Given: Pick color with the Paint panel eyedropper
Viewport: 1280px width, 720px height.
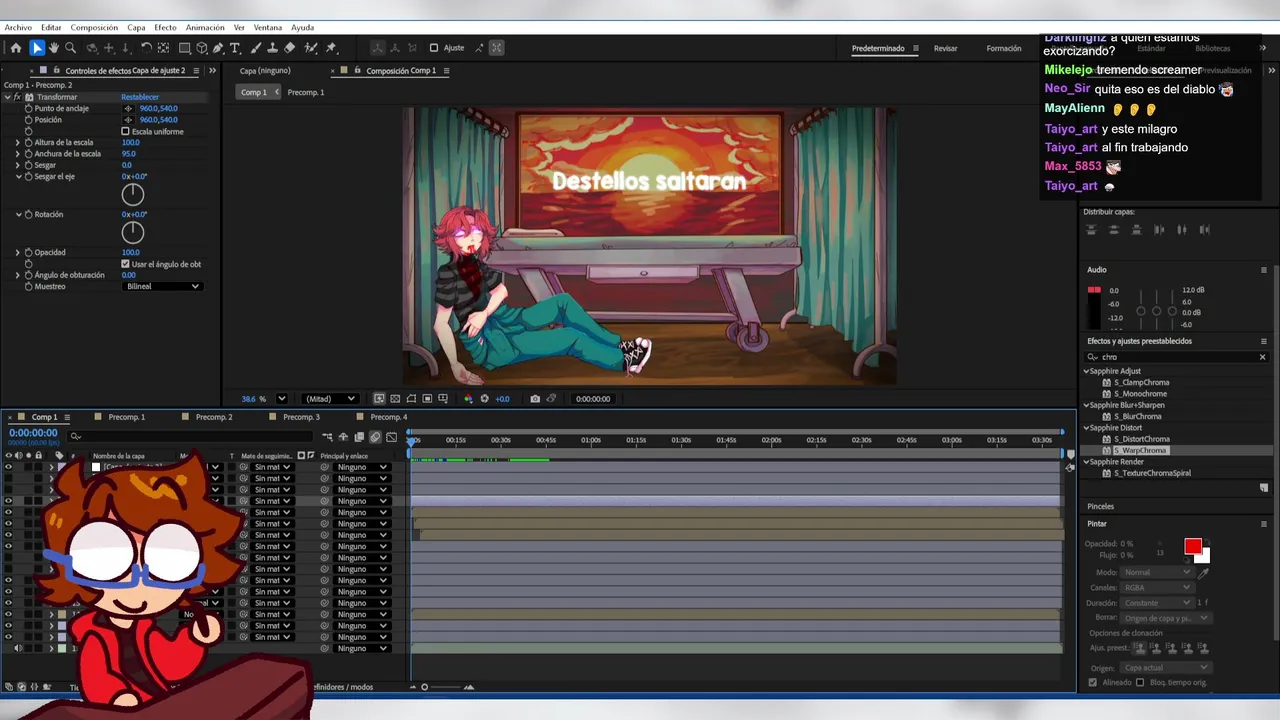Looking at the screenshot, I should 1203,573.
